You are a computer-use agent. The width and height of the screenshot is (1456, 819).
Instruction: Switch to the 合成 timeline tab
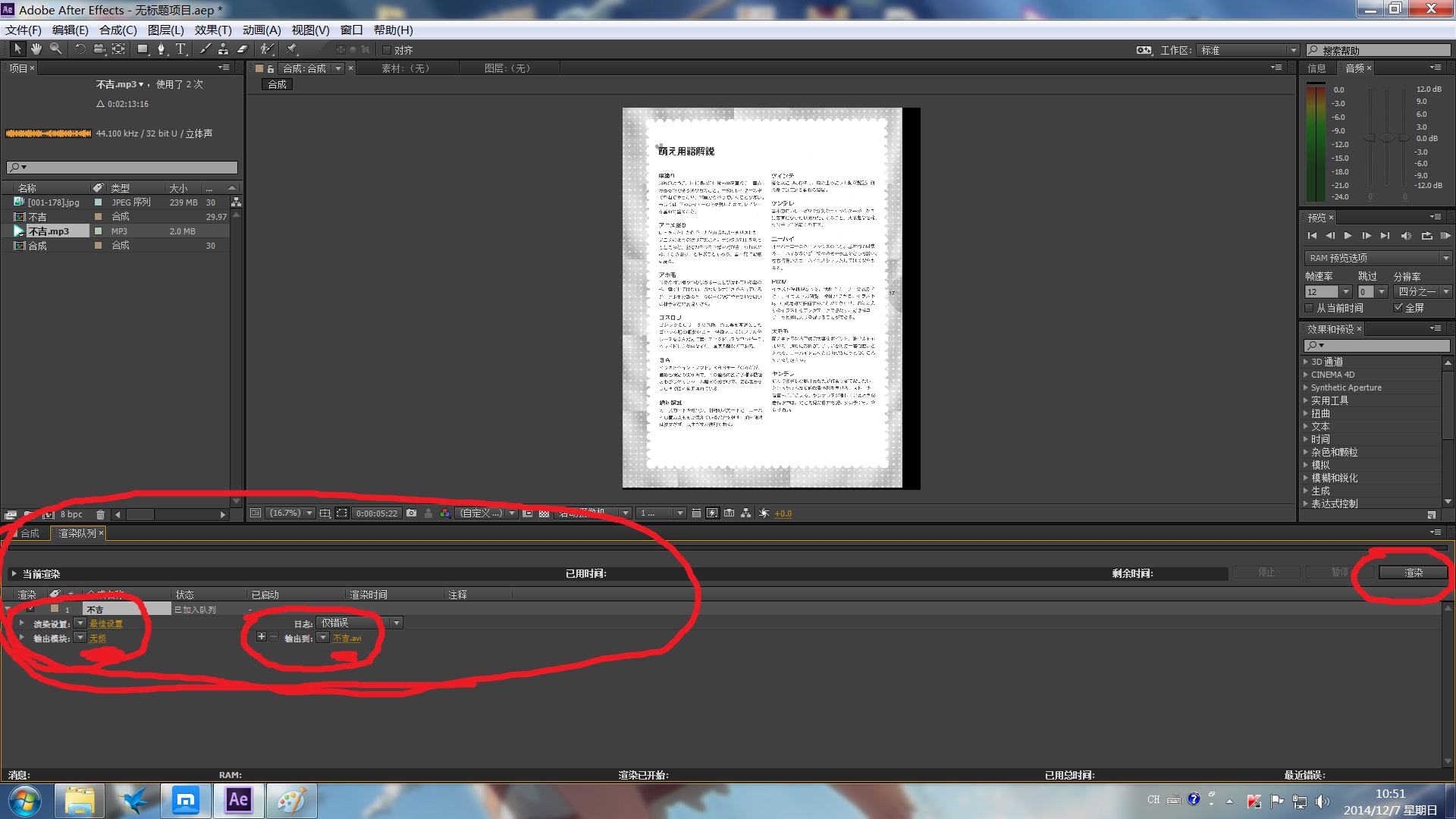tap(30, 533)
